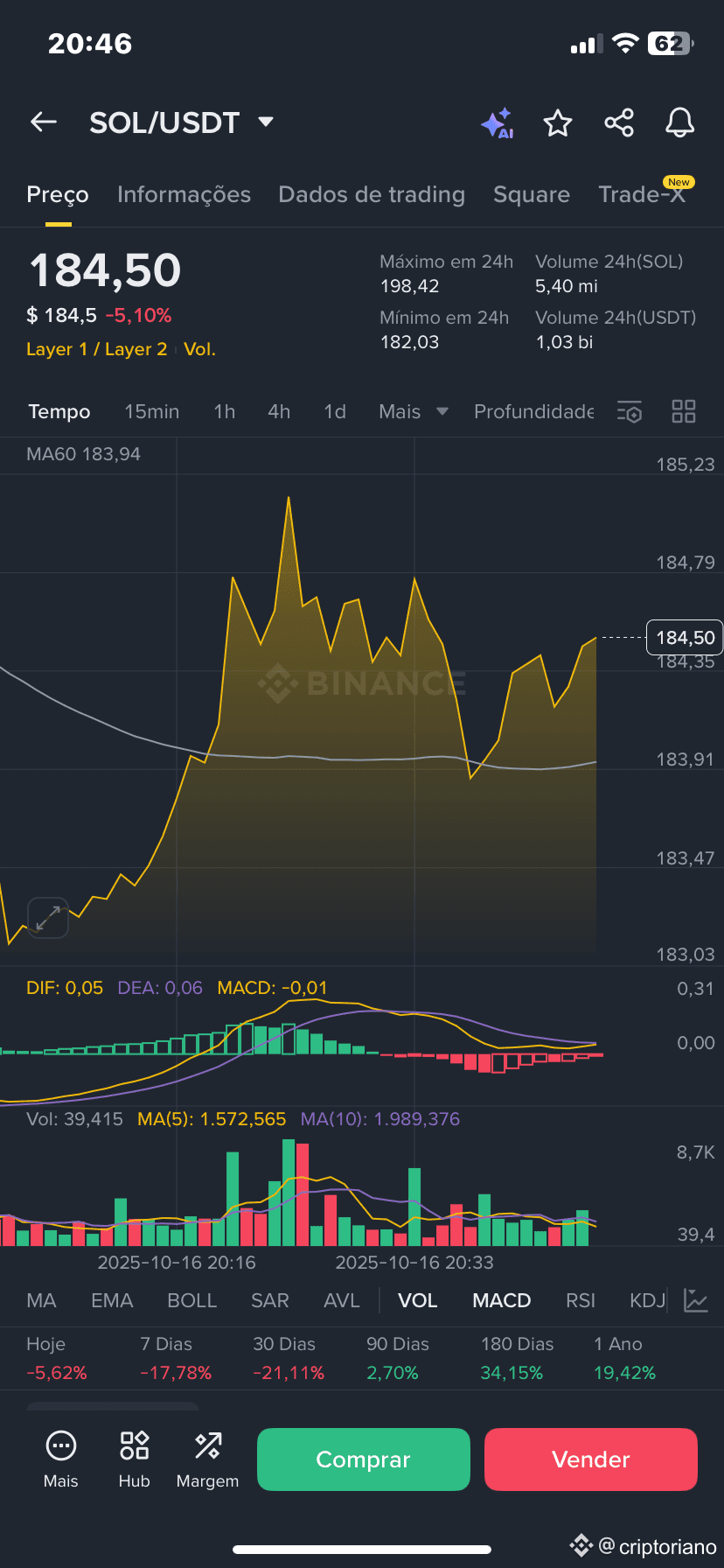Open the Square tab
The height and width of the screenshot is (1568, 724).
point(532,194)
